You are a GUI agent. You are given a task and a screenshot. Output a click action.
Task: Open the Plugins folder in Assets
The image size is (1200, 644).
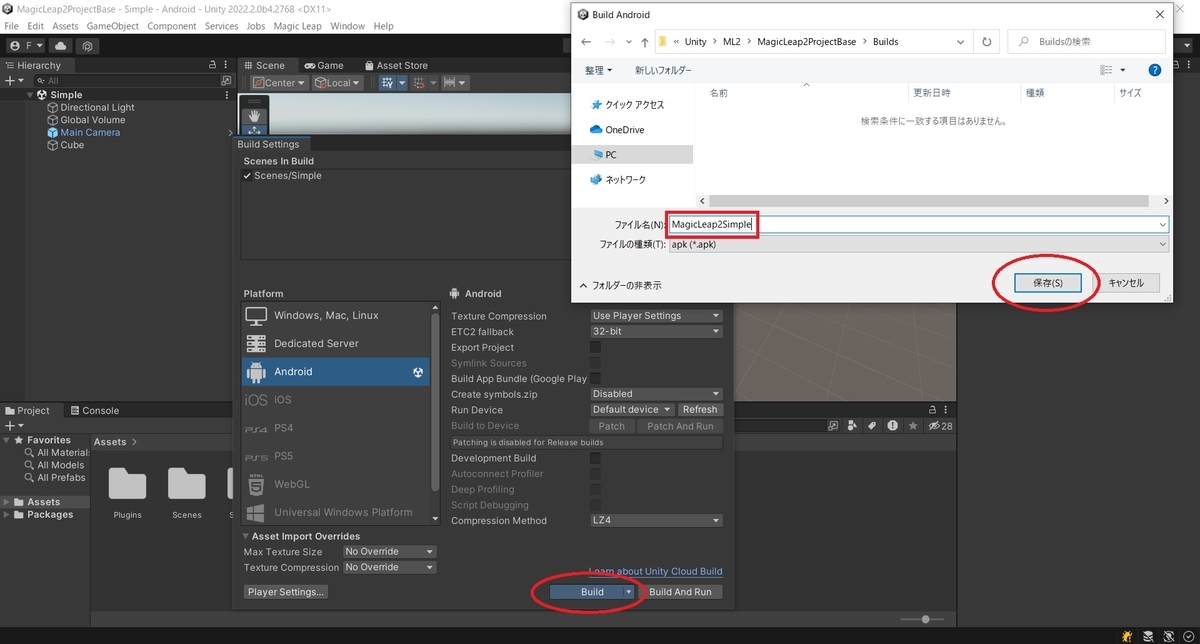[x=127, y=493]
